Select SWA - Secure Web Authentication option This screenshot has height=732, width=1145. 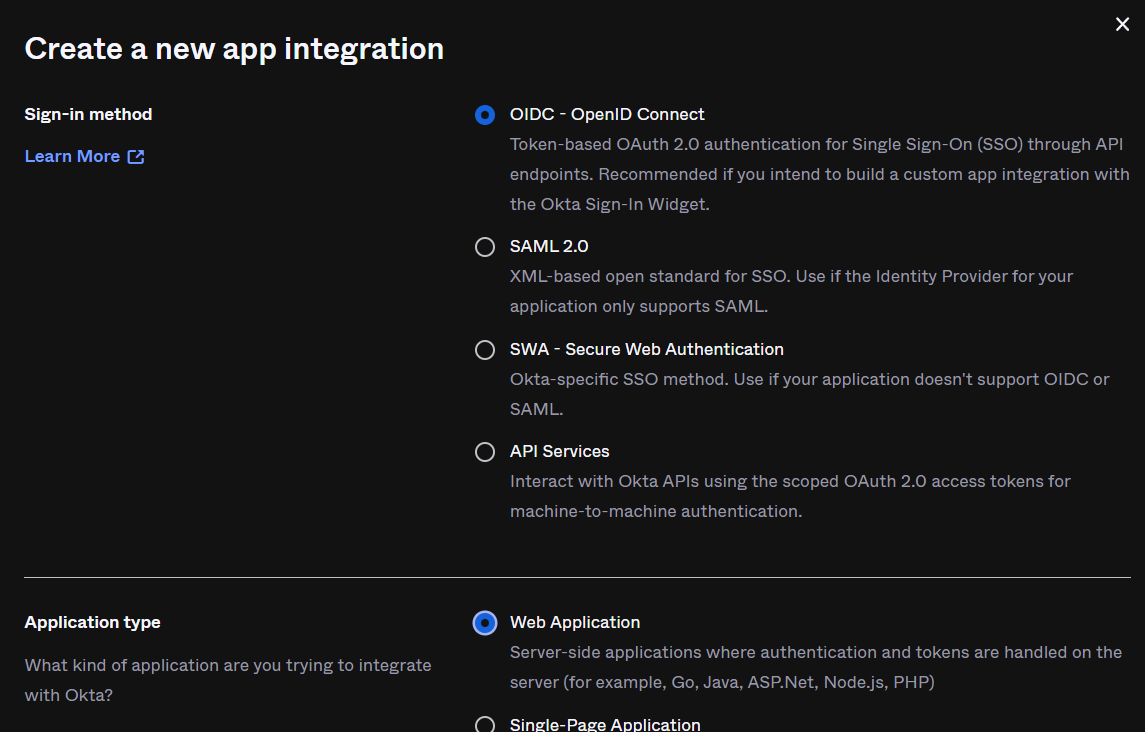[485, 350]
